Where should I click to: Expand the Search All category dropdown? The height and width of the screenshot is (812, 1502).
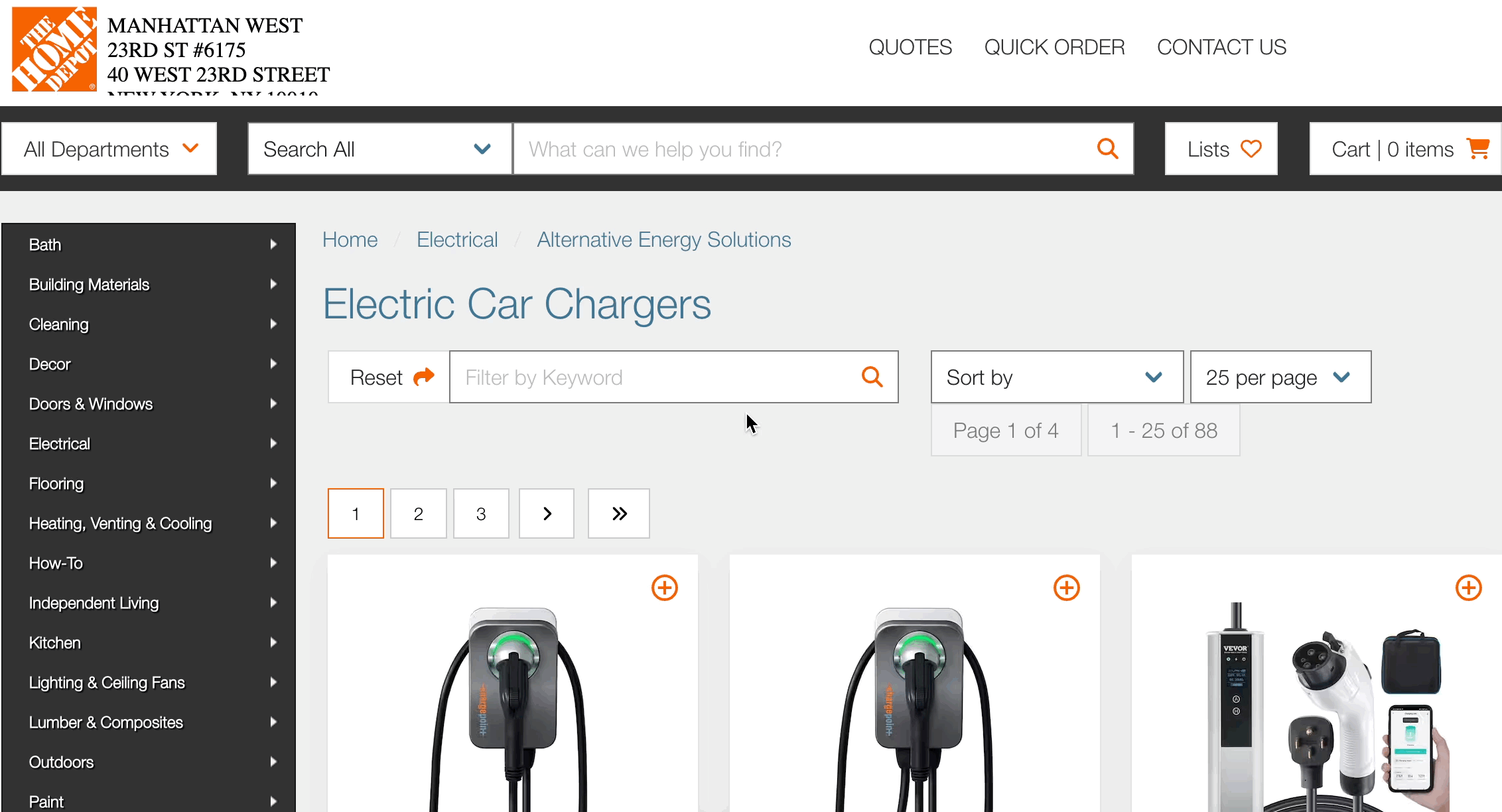click(x=377, y=149)
